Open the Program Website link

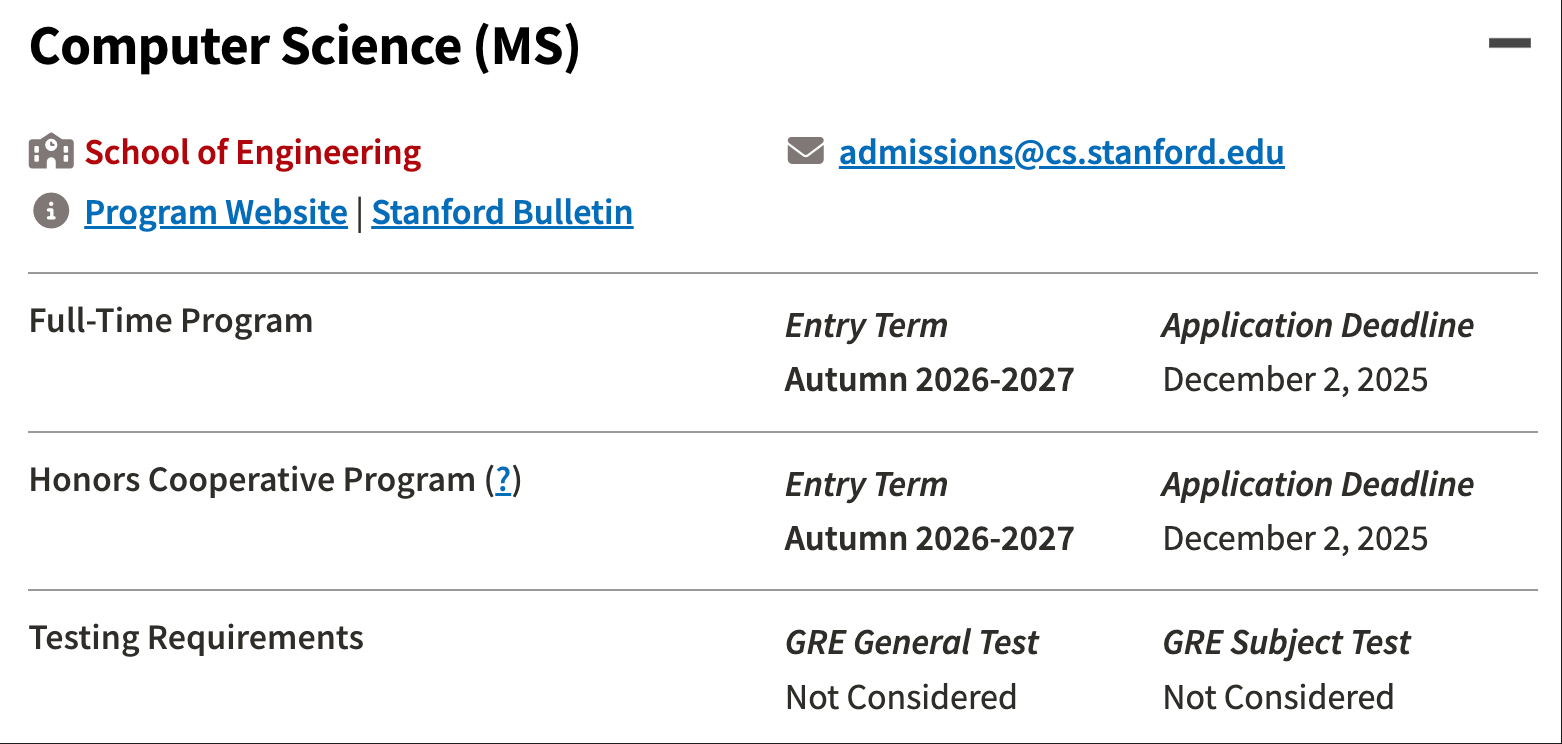(x=216, y=213)
